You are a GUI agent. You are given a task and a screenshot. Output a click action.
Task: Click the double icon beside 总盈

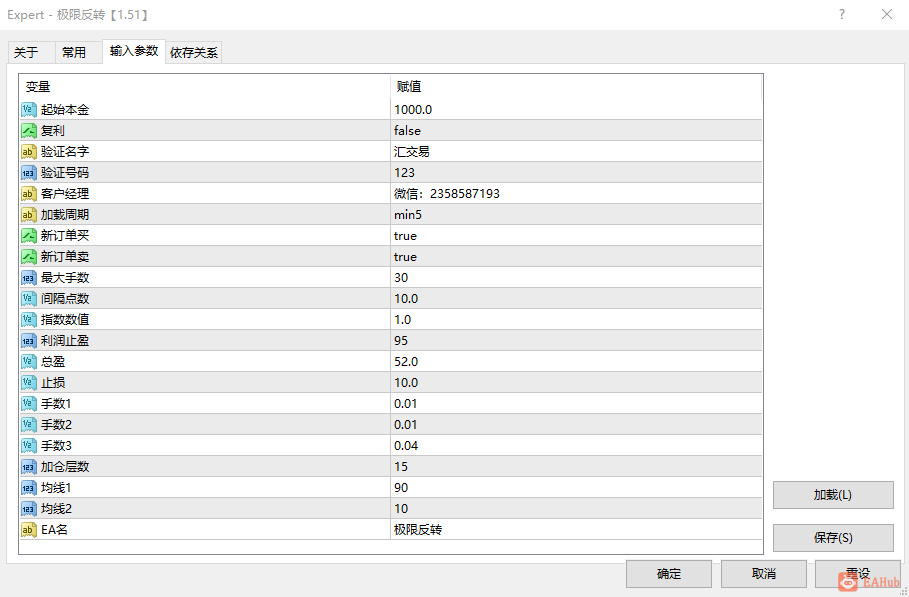(x=29, y=362)
